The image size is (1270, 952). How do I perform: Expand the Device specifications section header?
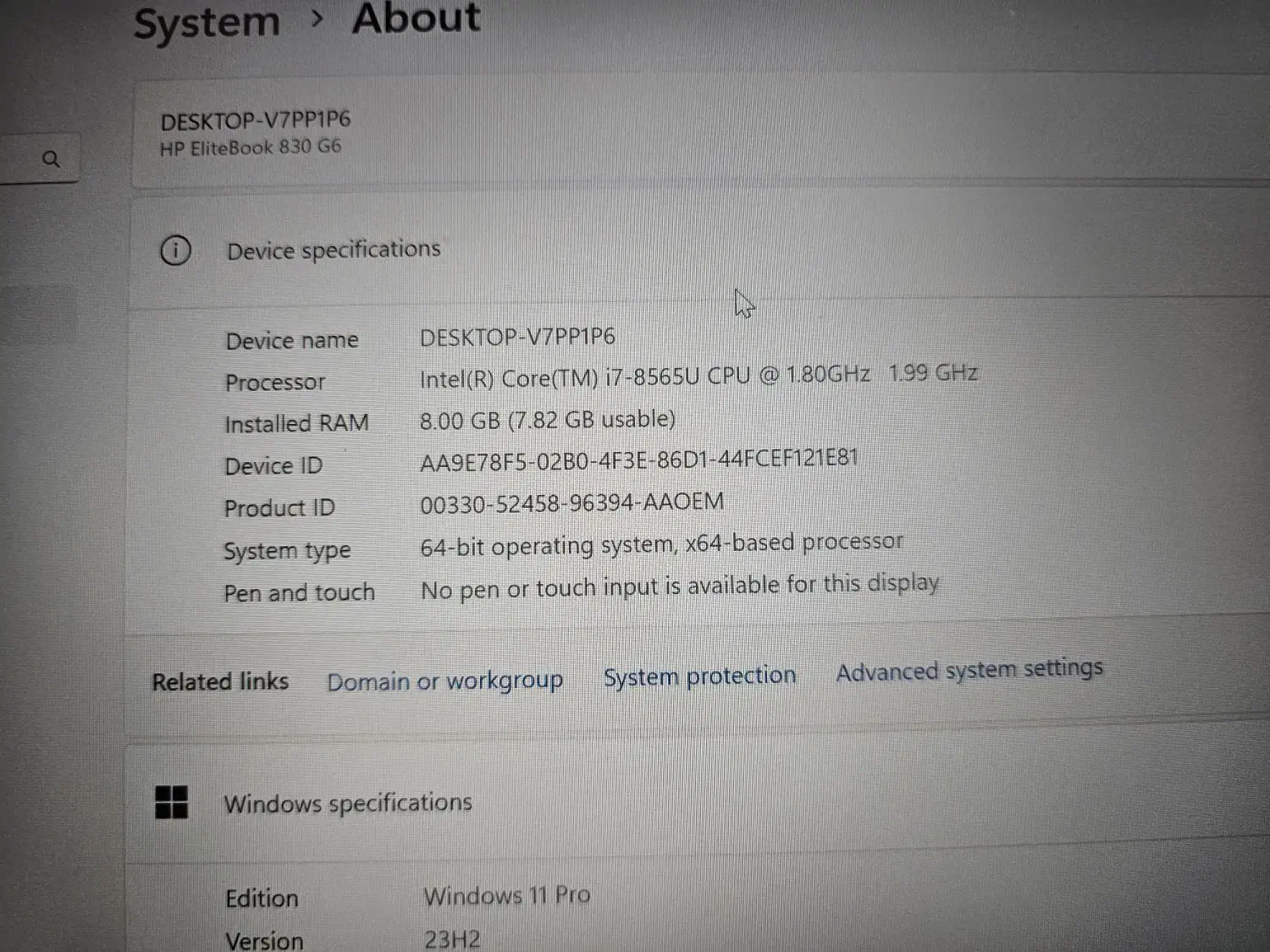[698, 249]
